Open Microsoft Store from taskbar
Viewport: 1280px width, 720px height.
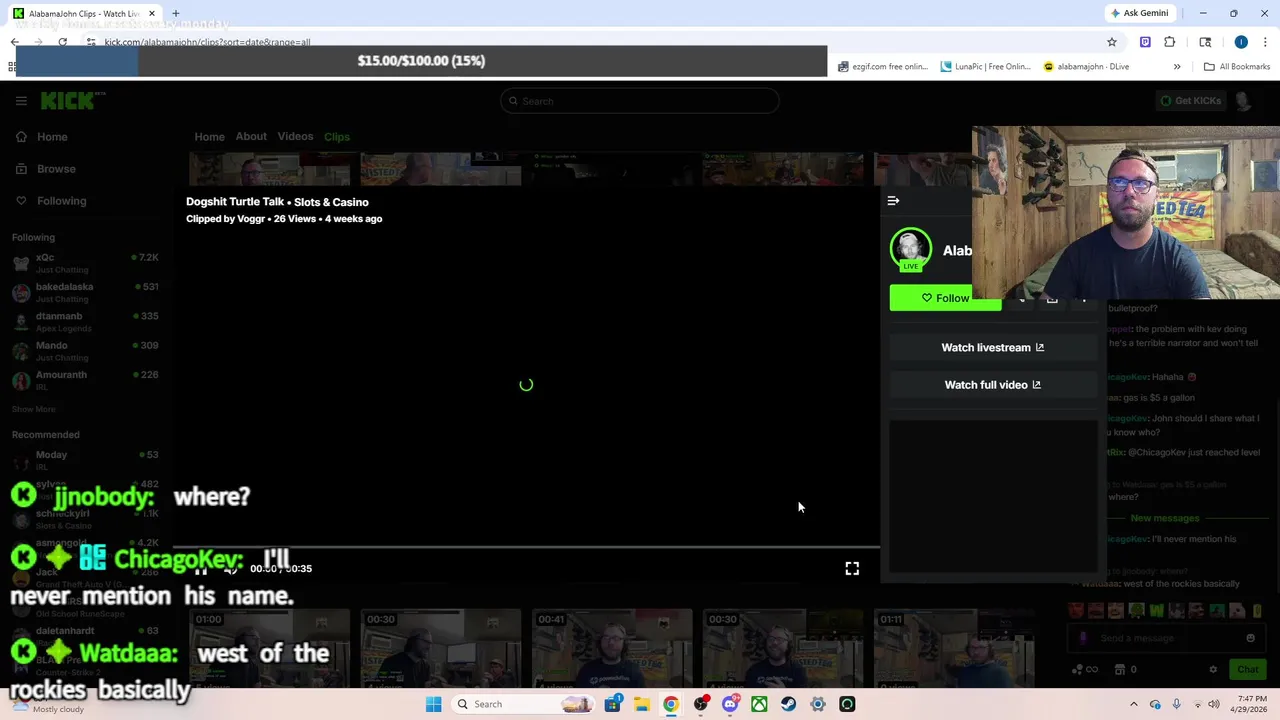(612, 704)
